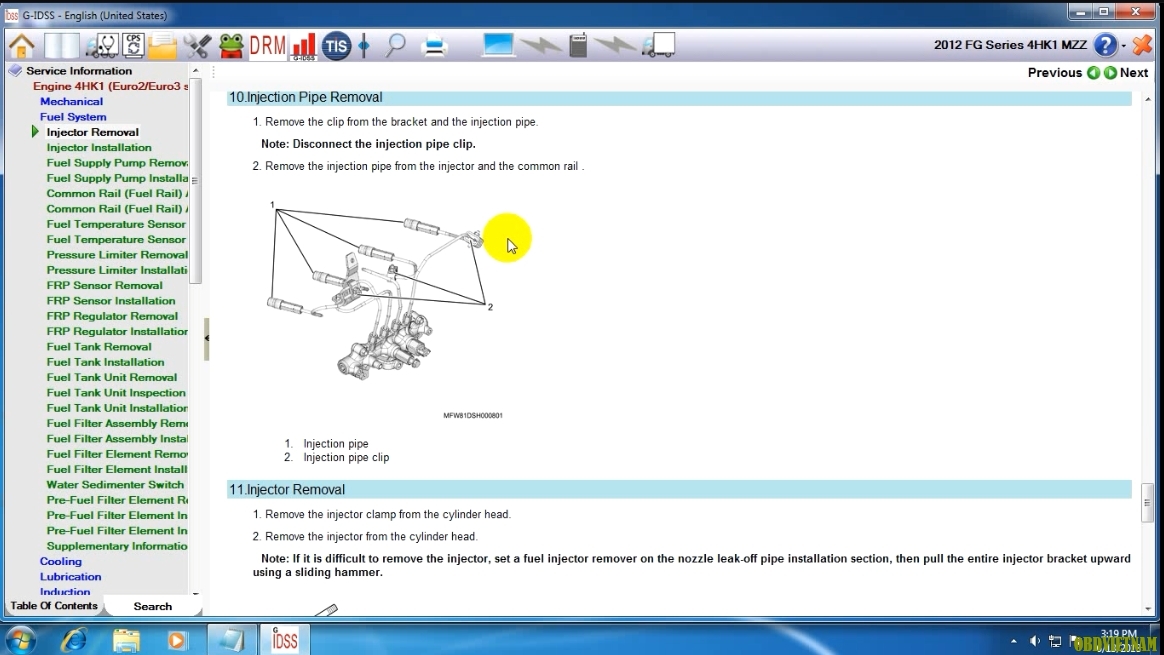Image resolution: width=1164 pixels, height=655 pixels.
Task: Open Fuel Supply Pump Removal topic
Action: 117,163
